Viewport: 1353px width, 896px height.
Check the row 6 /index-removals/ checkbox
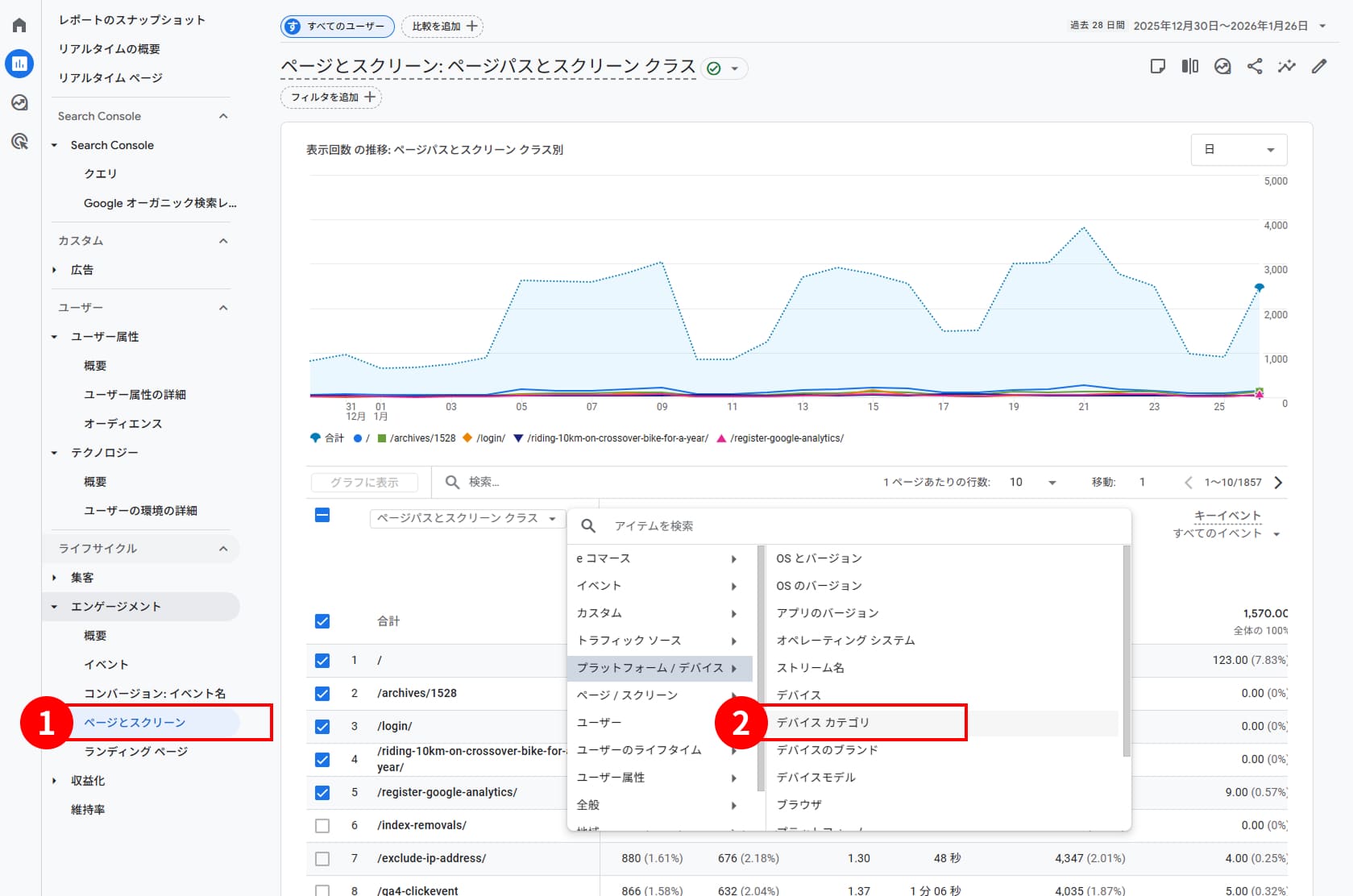(322, 825)
